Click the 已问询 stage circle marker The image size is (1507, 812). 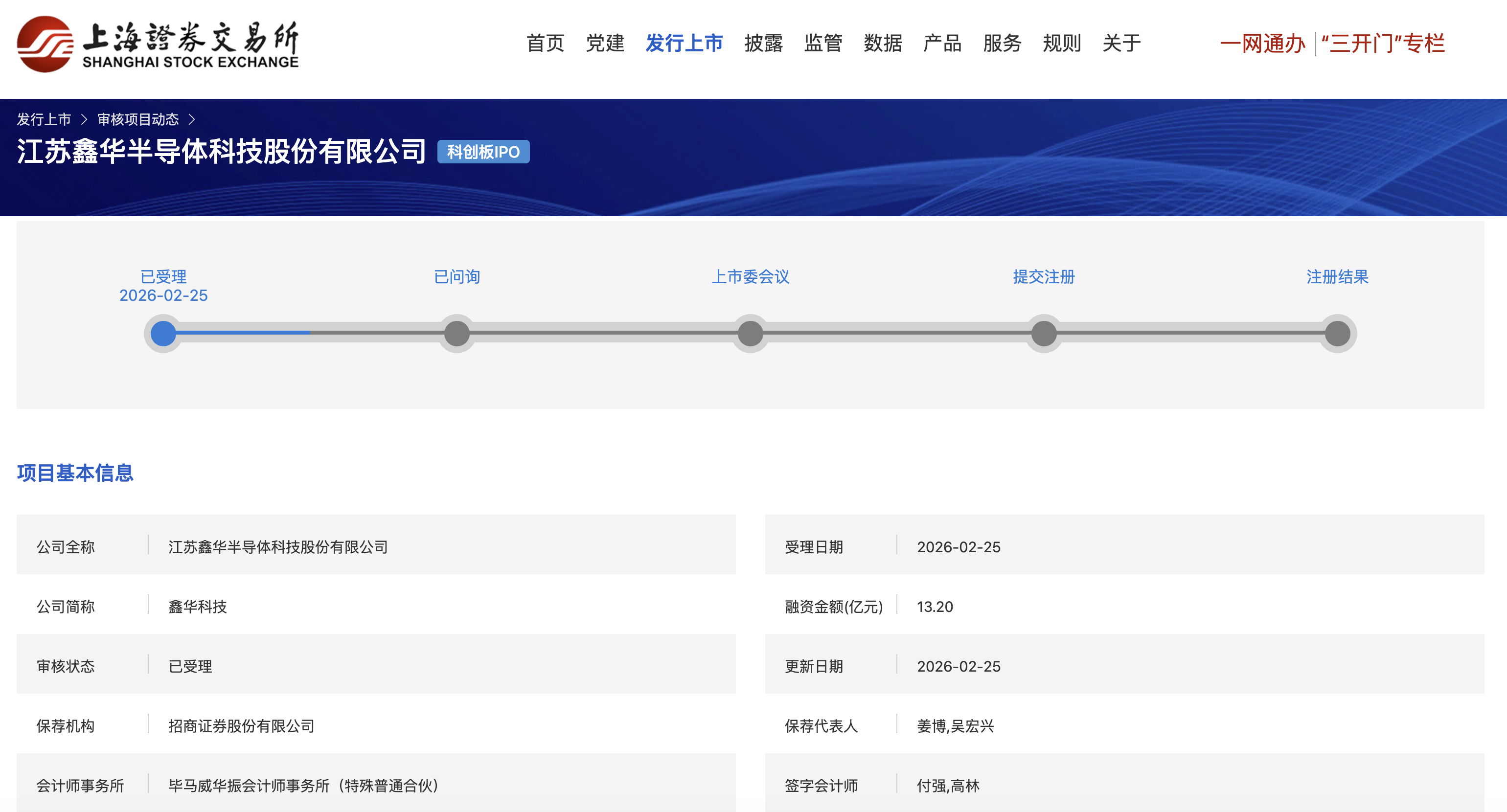(457, 334)
